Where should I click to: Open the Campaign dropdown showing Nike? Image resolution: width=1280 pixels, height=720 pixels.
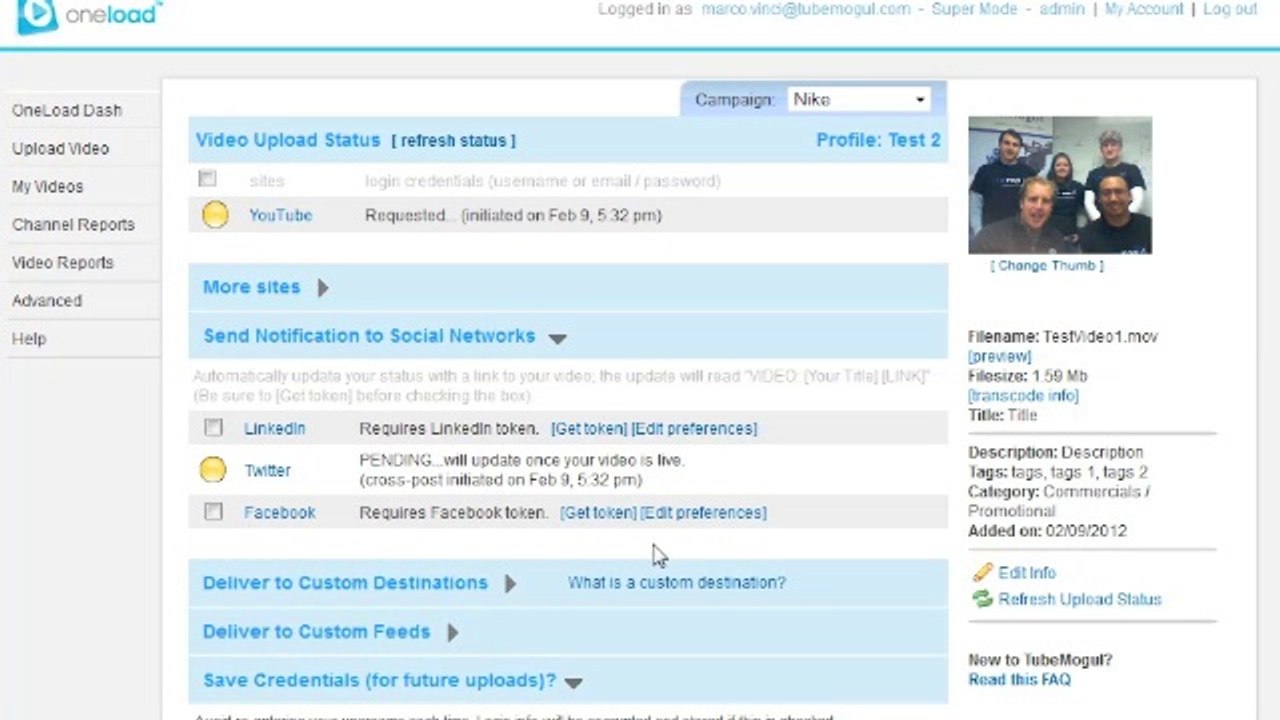coord(859,99)
